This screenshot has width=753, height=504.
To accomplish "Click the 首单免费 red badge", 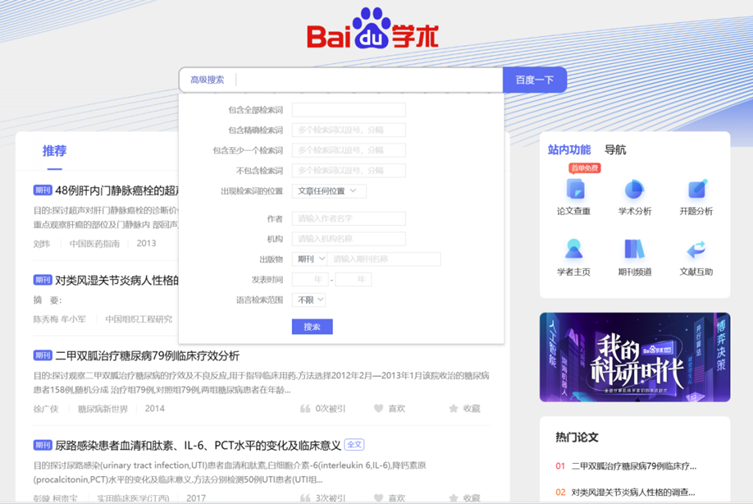I will point(584,168).
